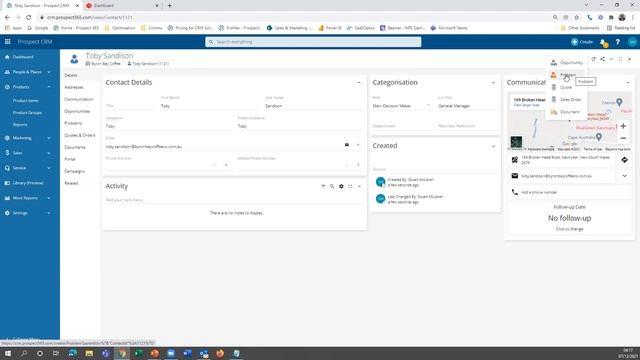Select the Addresses tab

coord(74,87)
